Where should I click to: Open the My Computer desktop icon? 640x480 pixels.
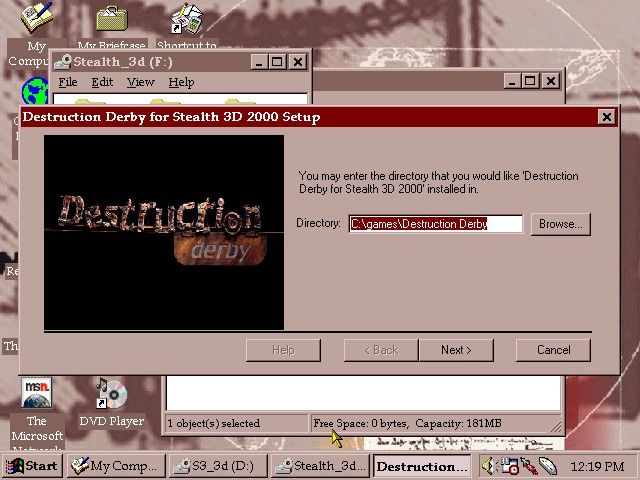click(x=37, y=20)
